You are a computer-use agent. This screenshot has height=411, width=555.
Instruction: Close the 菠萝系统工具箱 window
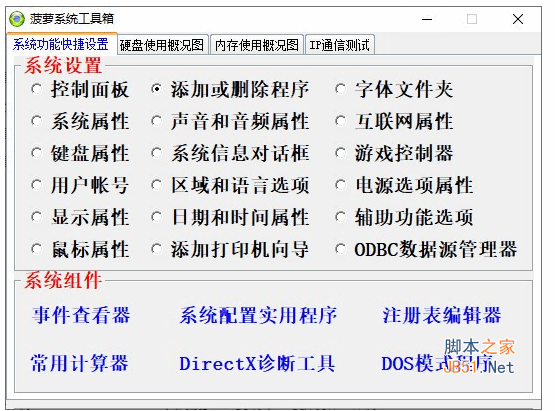pyautogui.click(x=518, y=19)
